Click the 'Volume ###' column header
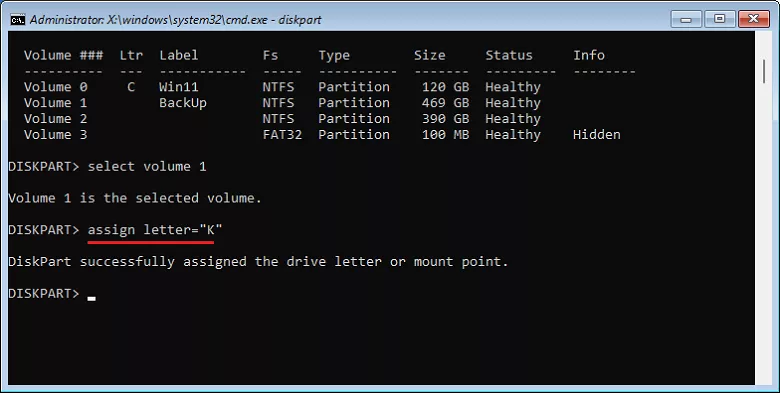The width and height of the screenshot is (780, 393). point(64,55)
